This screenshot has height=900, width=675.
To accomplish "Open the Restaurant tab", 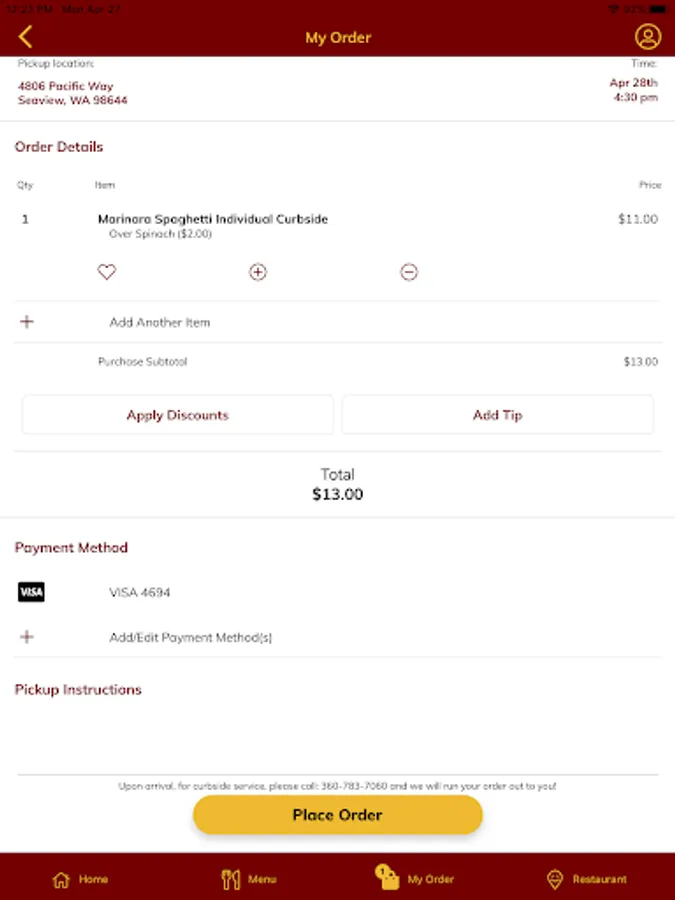I will 587,879.
